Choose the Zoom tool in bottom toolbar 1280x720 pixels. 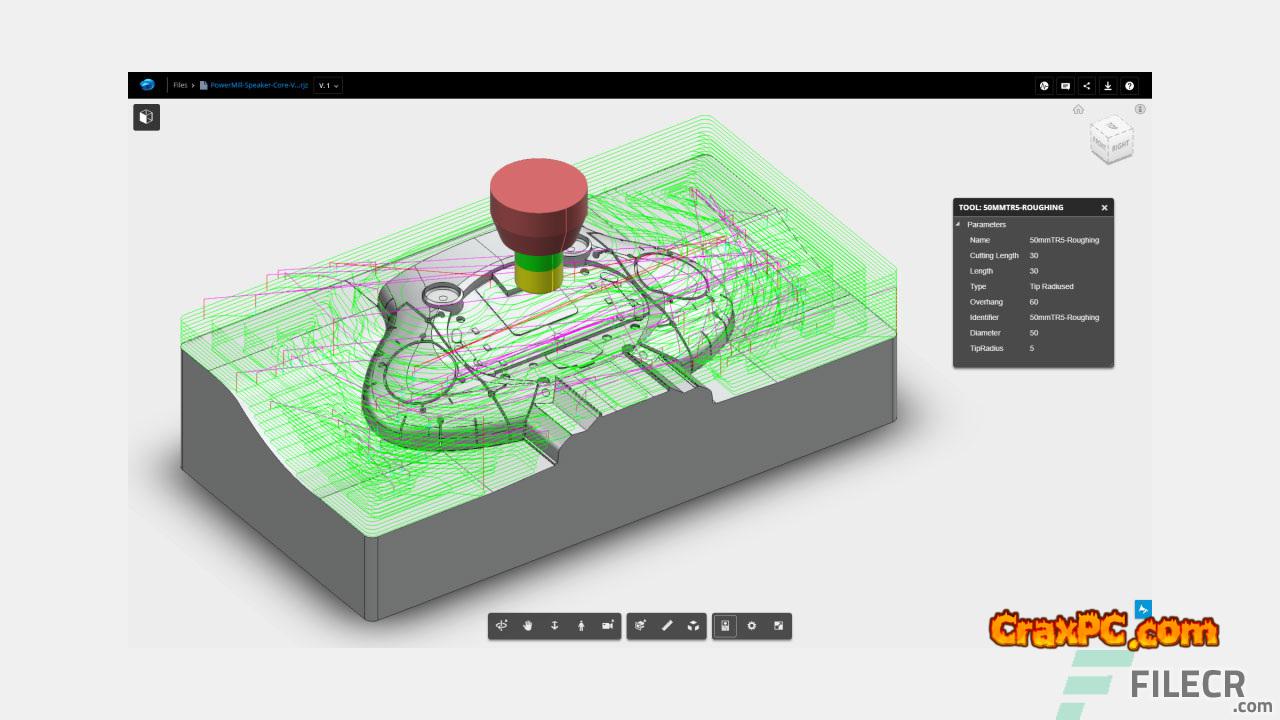(x=555, y=626)
